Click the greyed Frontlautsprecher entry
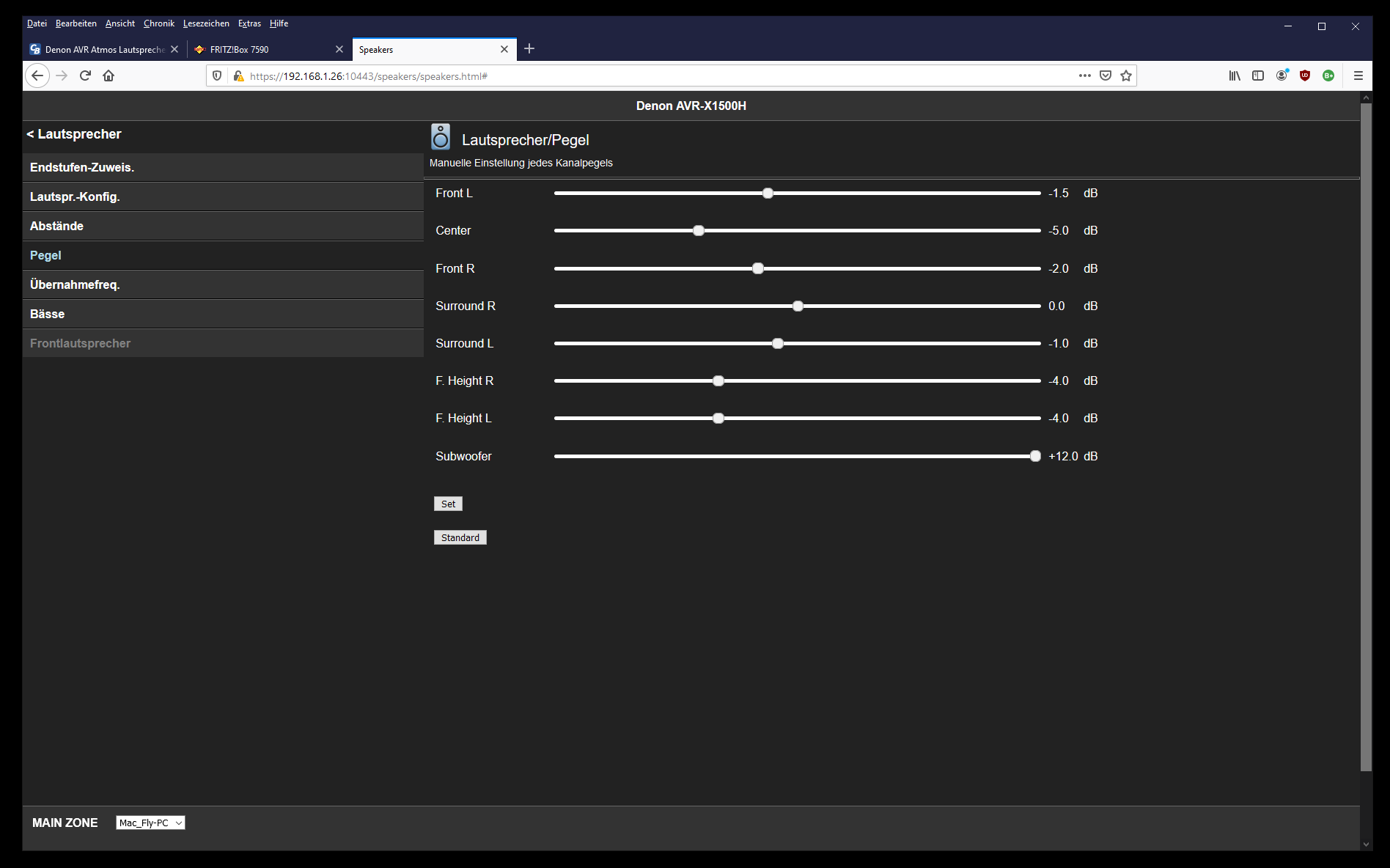Viewport: 1390px width, 868px height. click(x=223, y=343)
